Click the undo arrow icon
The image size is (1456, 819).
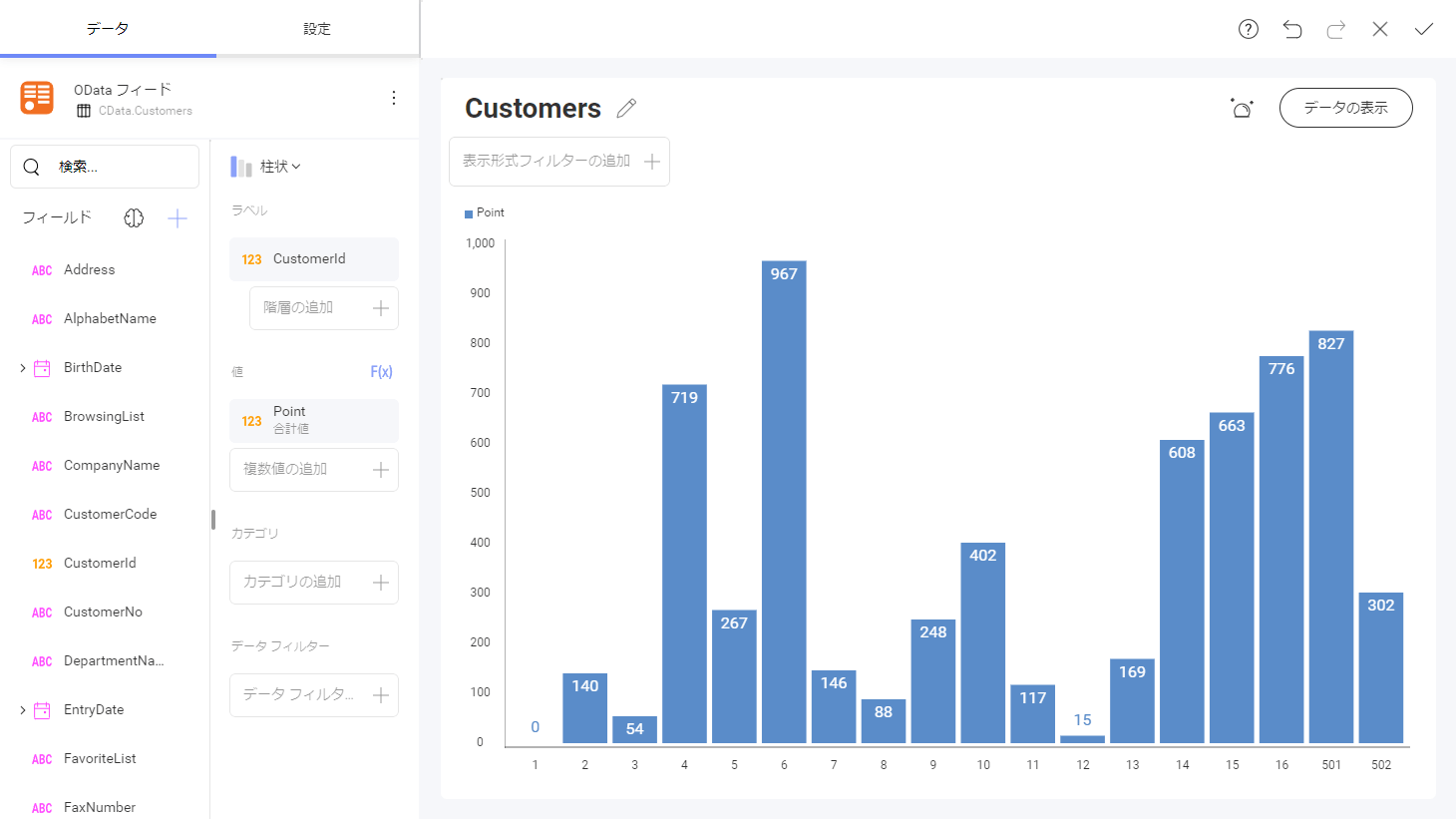(x=1292, y=29)
